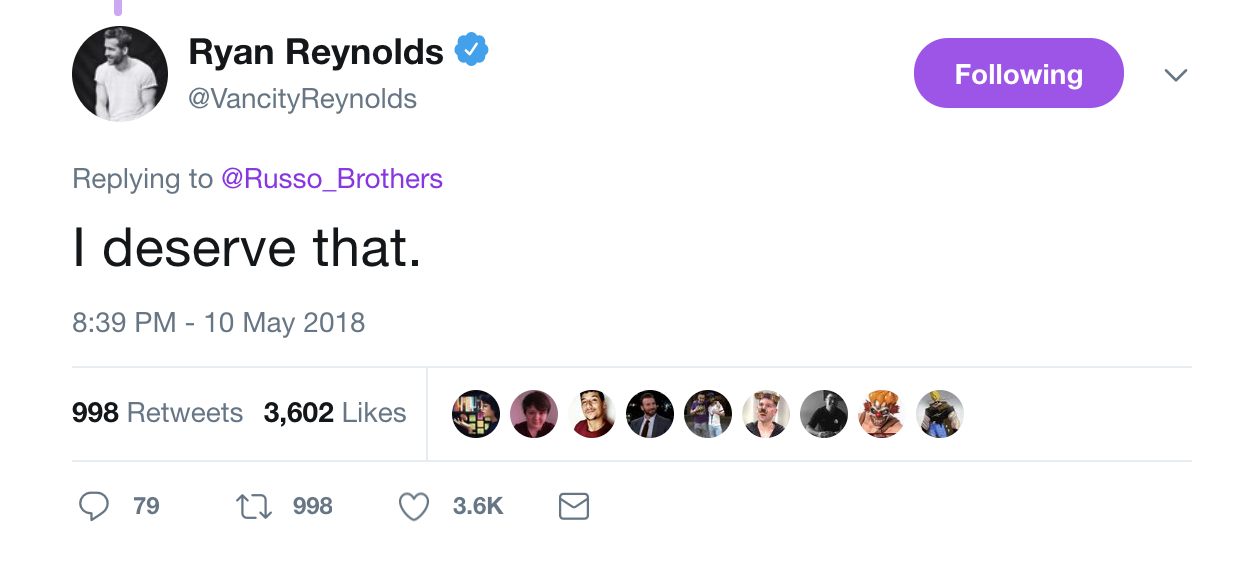Send tweet via the envelope message icon
The width and height of the screenshot is (1258, 572).
(573, 506)
